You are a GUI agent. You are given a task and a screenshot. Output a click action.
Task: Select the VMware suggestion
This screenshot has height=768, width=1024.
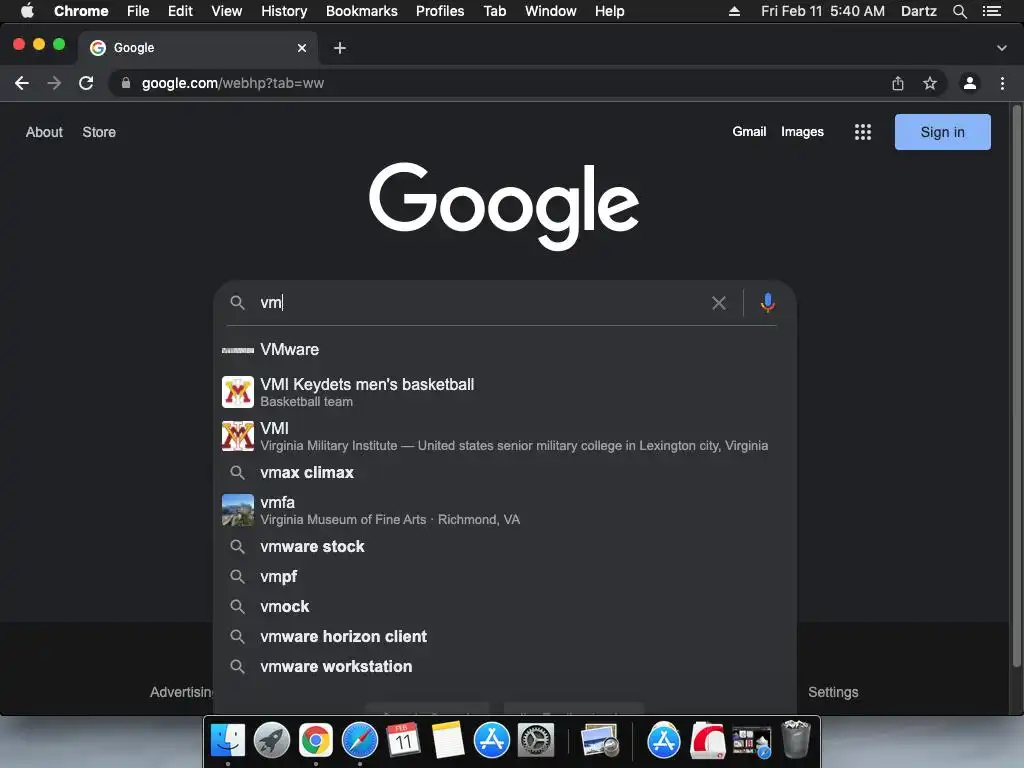[504, 349]
